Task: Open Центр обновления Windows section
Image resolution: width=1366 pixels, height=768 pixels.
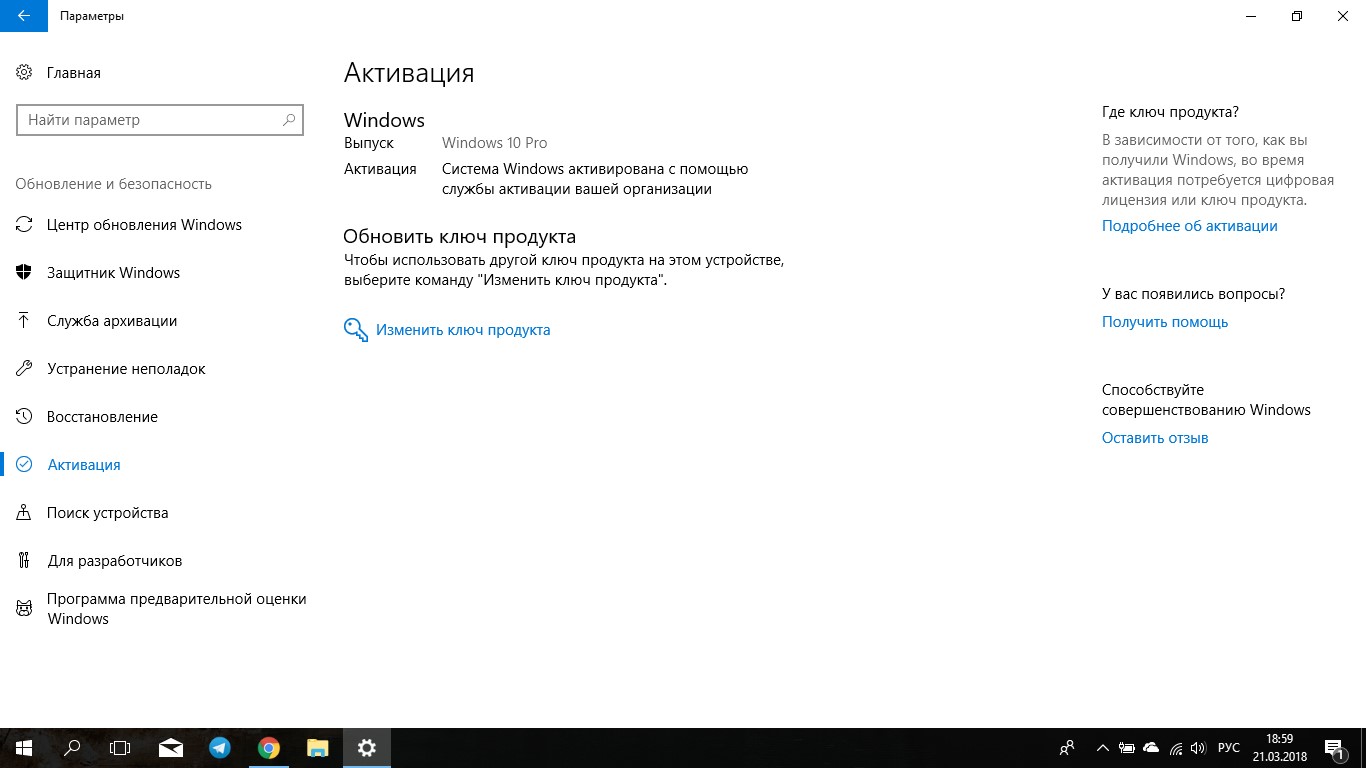Action: [x=144, y=225]
